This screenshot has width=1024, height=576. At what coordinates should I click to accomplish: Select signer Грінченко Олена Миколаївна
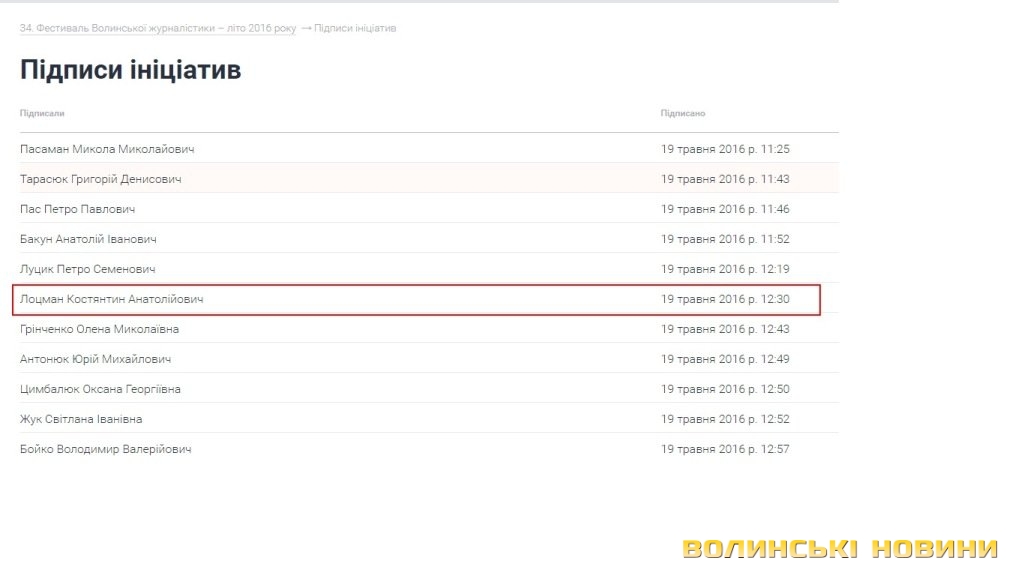tap(100, 329)
